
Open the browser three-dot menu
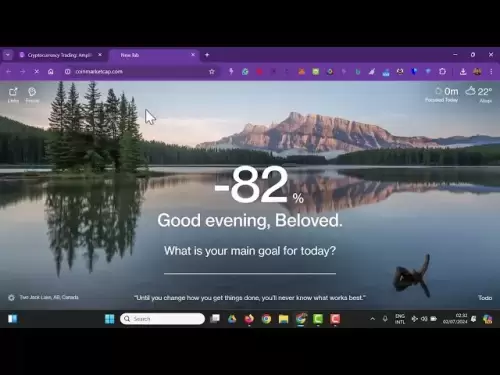491,71
